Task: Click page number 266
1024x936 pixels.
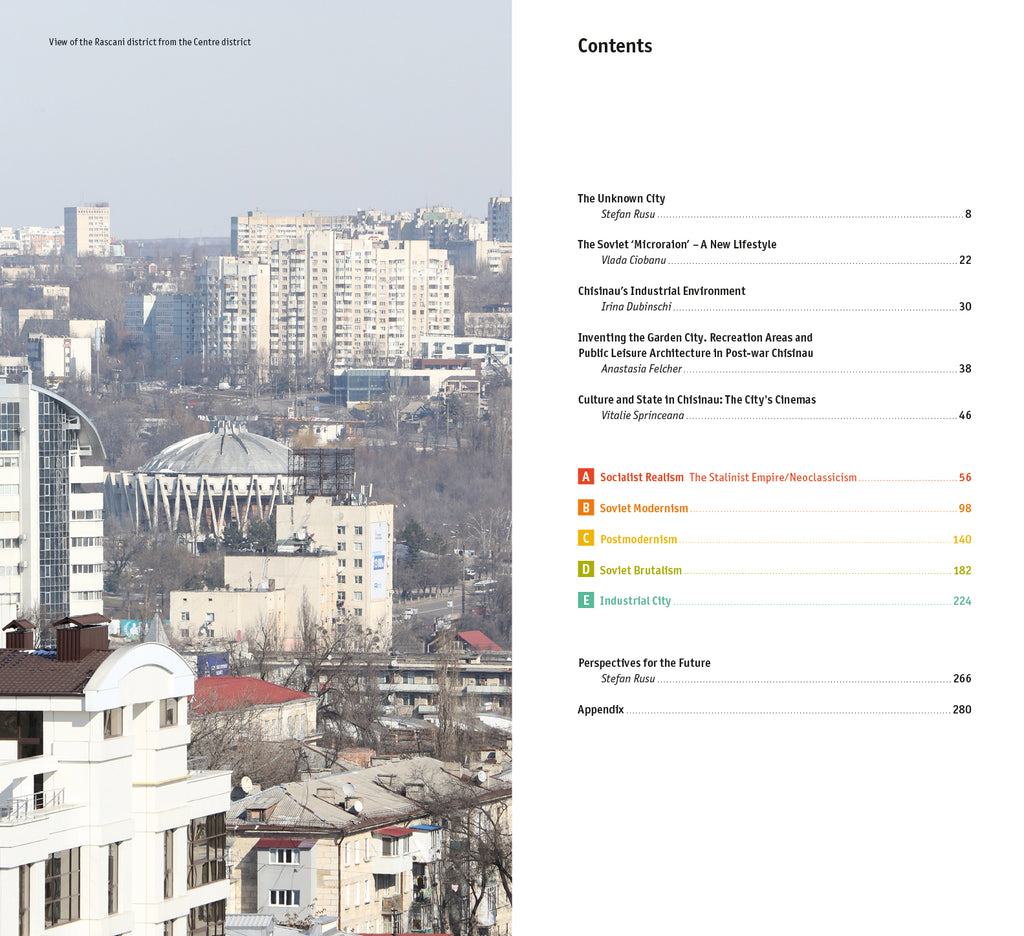Action: tap(962, 678)
